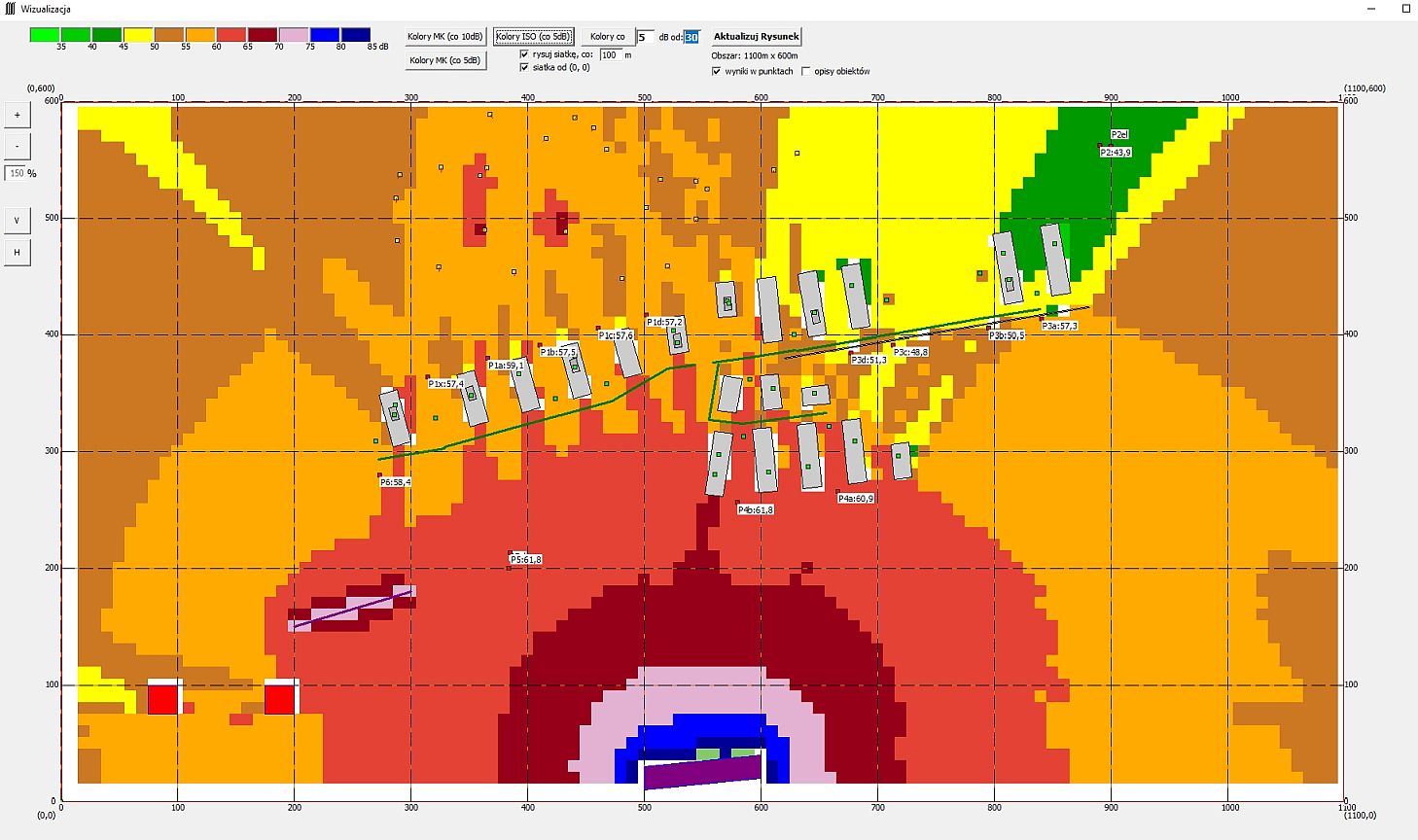The width and height of the screenshot is (1418, 840).
Task: Click the red square source near x=200
Action: point(280,699)
